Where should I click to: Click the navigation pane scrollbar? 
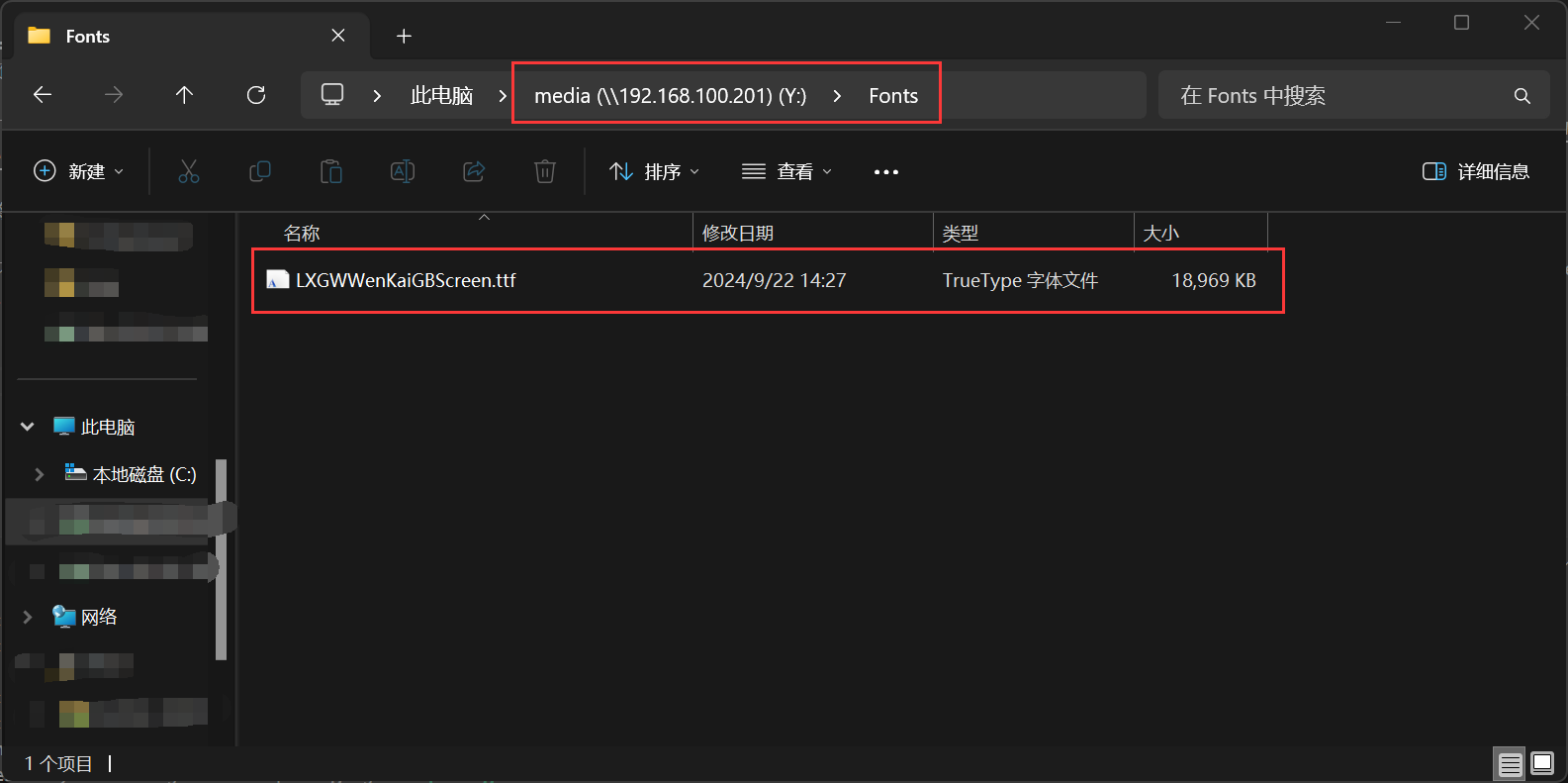pos(222,559)
